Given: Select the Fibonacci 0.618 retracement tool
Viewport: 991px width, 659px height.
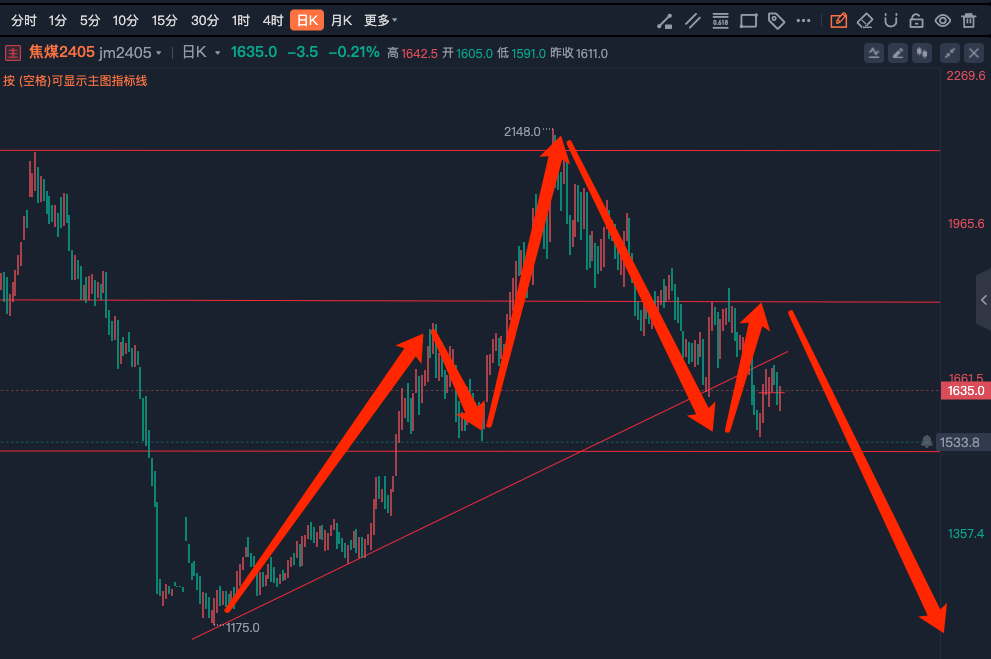Looking at the screenshot, I should click(x=720, y=21).
